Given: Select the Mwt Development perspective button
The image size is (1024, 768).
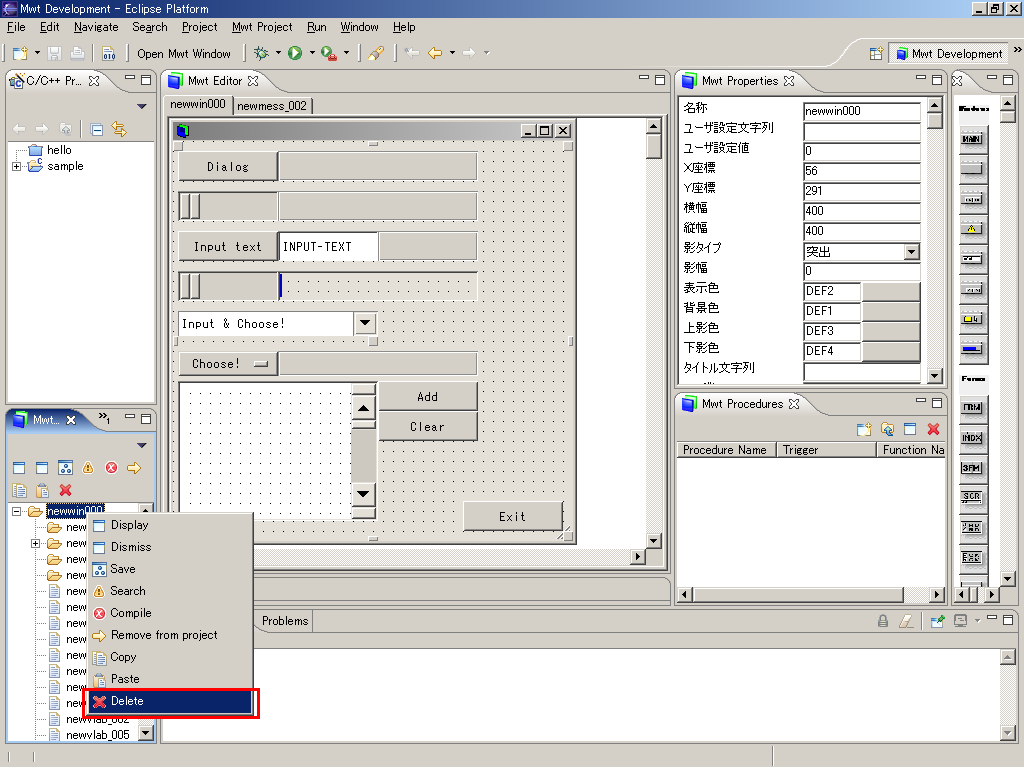Looking at the screenshot, I should click(949, 54).
